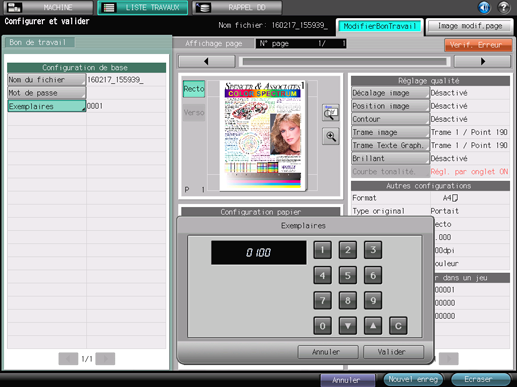Viewport: 517px width, 387px height.
Task: Click the down arrow key on keypad
Action: coord(348,326)
